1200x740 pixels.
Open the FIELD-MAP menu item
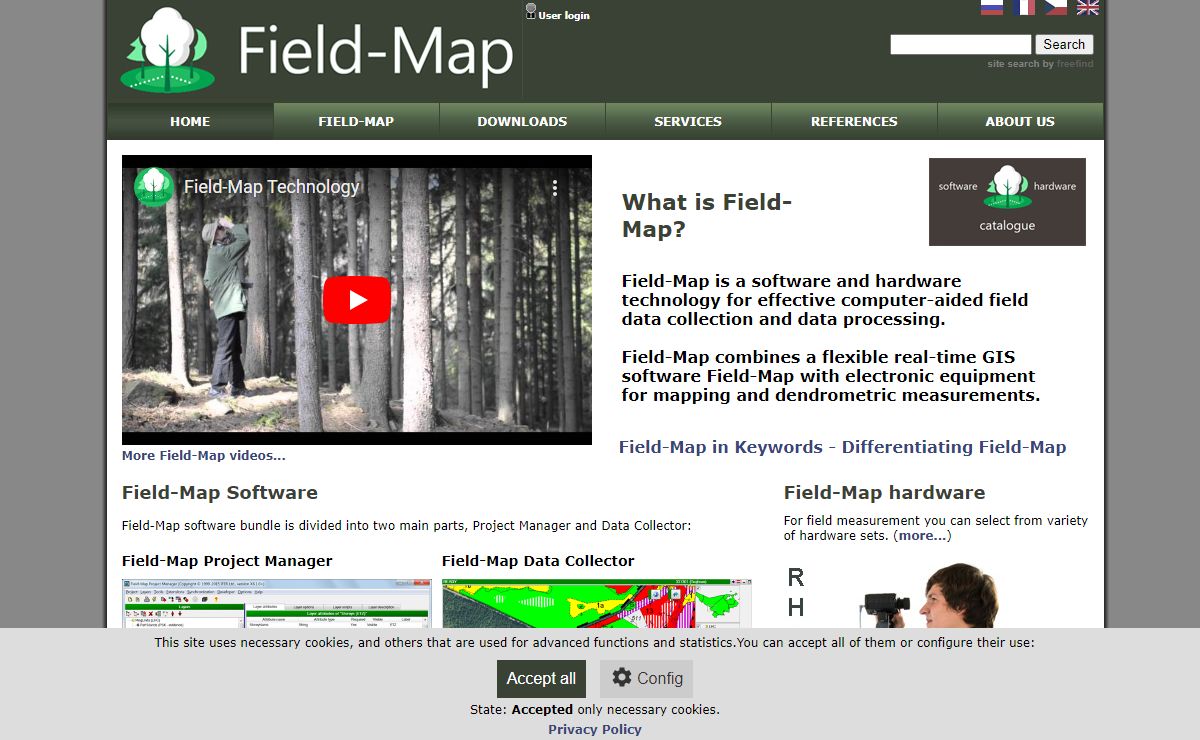(x=356, y=121)
